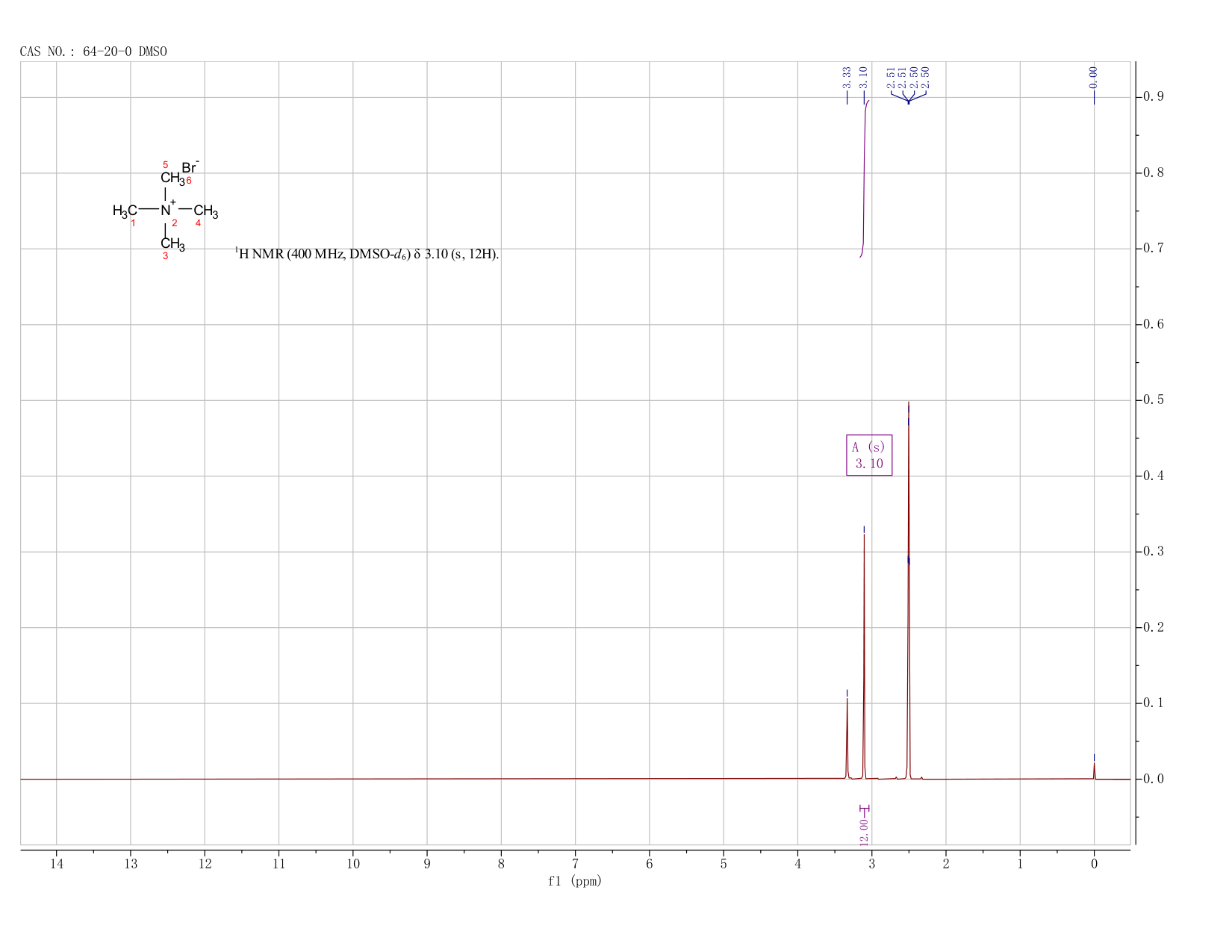Click the N+ atom in the structure
This screenshot has height=952, width=1232.
[x=168, y=210]
